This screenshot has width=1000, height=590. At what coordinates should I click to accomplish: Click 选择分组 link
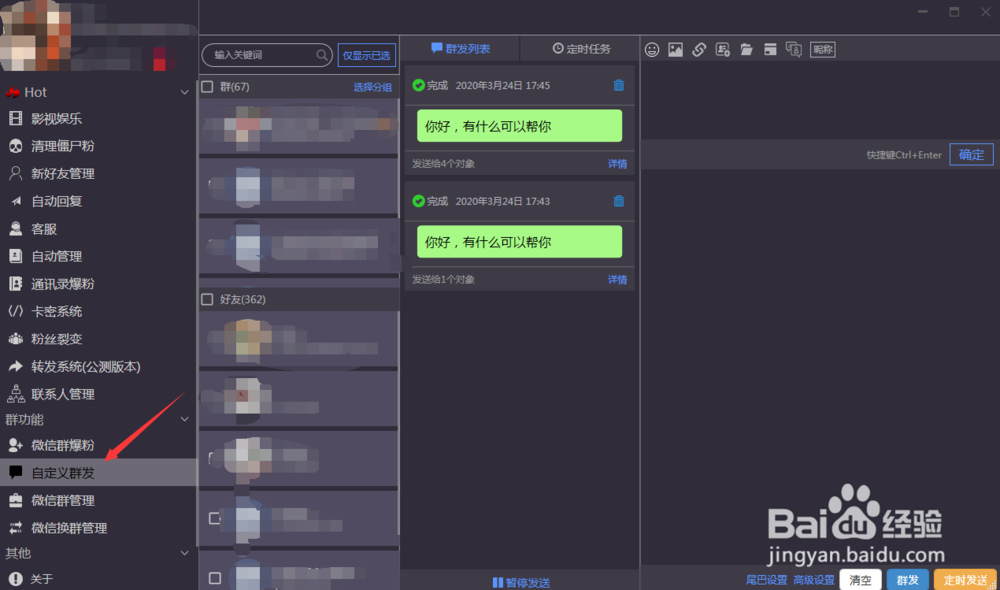(x=372, y=87)
